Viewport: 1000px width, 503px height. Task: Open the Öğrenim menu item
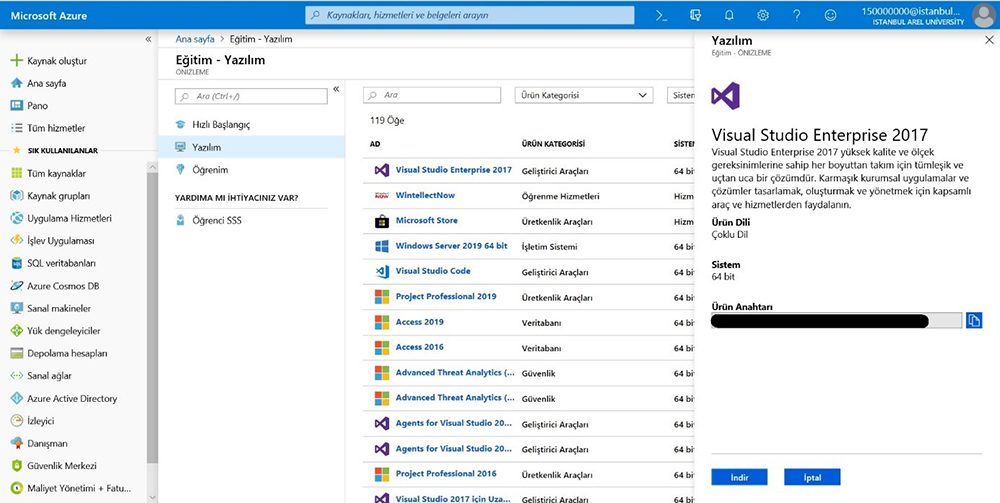pos(210,170)
